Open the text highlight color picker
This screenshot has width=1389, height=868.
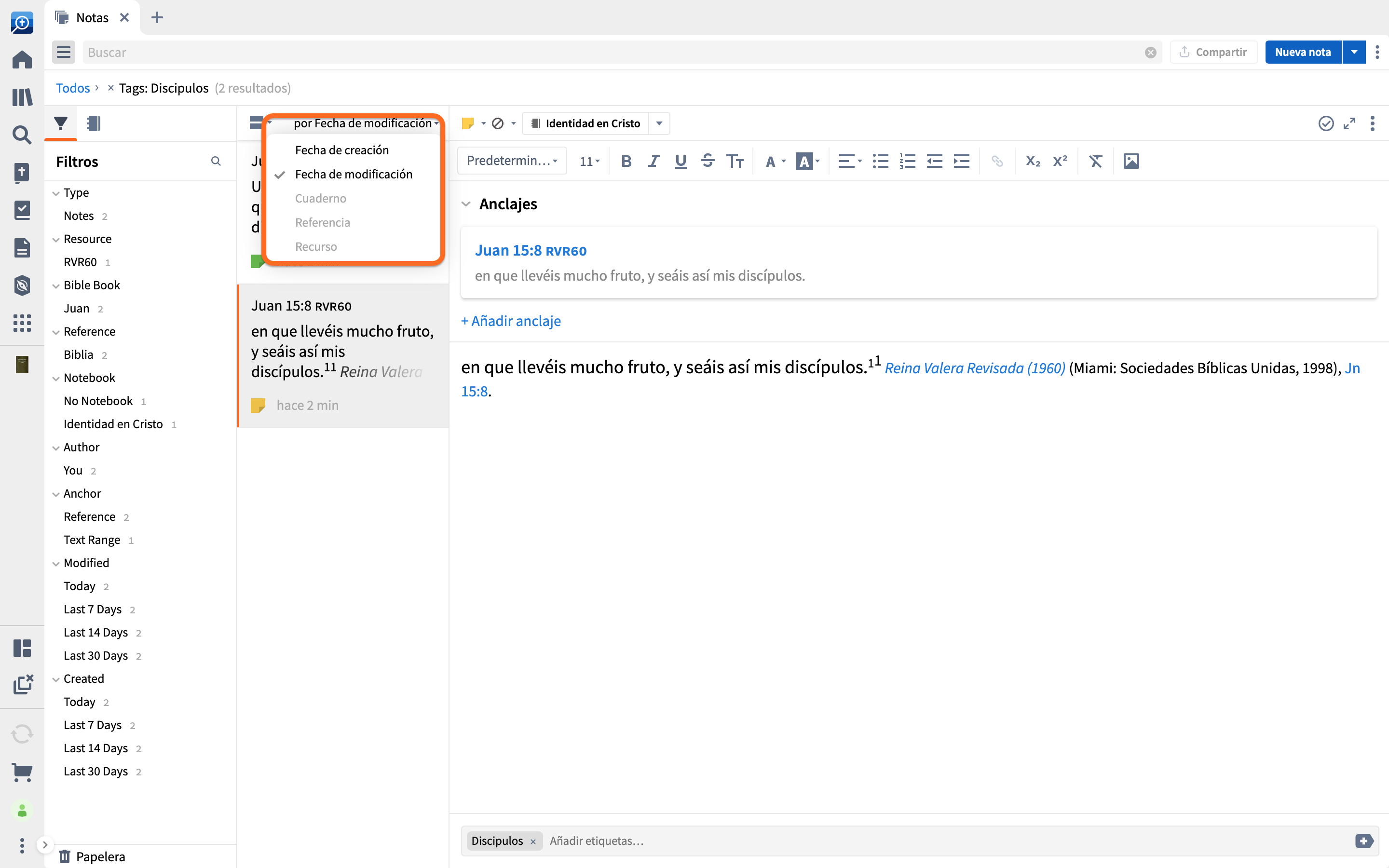tap(807, 162)
